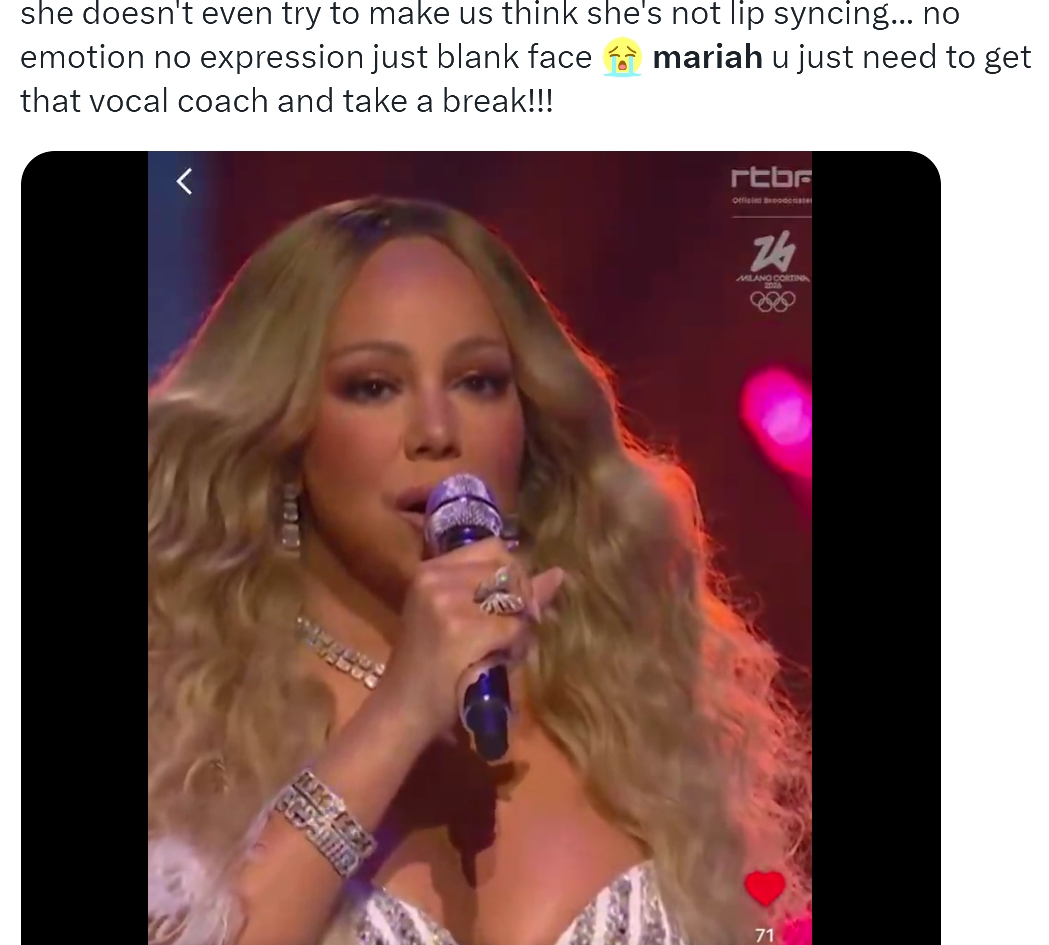Click the Olympic rings symbol
Image resolution: width=1049 pixels, height=945 pixels.
tap(773, 301)
